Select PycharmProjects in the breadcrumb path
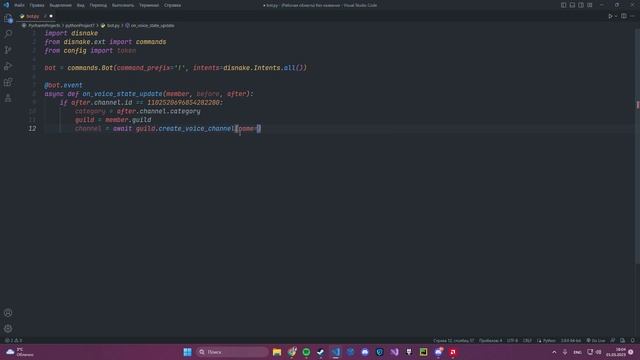Image resolution: width=640 pixels, height=360 pixels. point(44,25)
